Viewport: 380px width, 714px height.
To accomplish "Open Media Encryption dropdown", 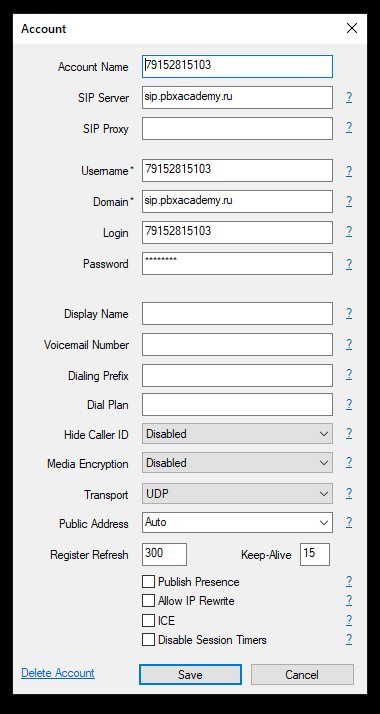I will [x=237, y=463].
